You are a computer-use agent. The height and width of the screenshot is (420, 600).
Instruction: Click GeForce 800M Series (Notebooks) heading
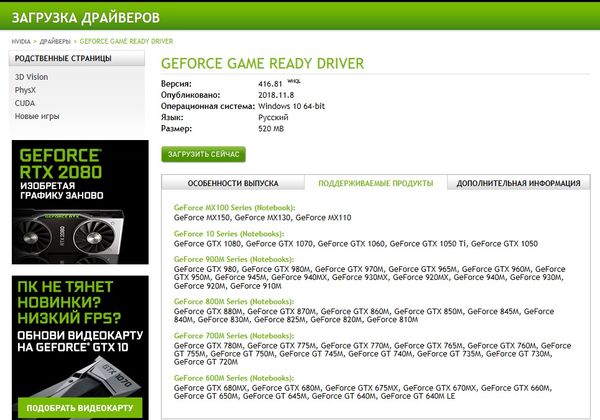(234, 301)
